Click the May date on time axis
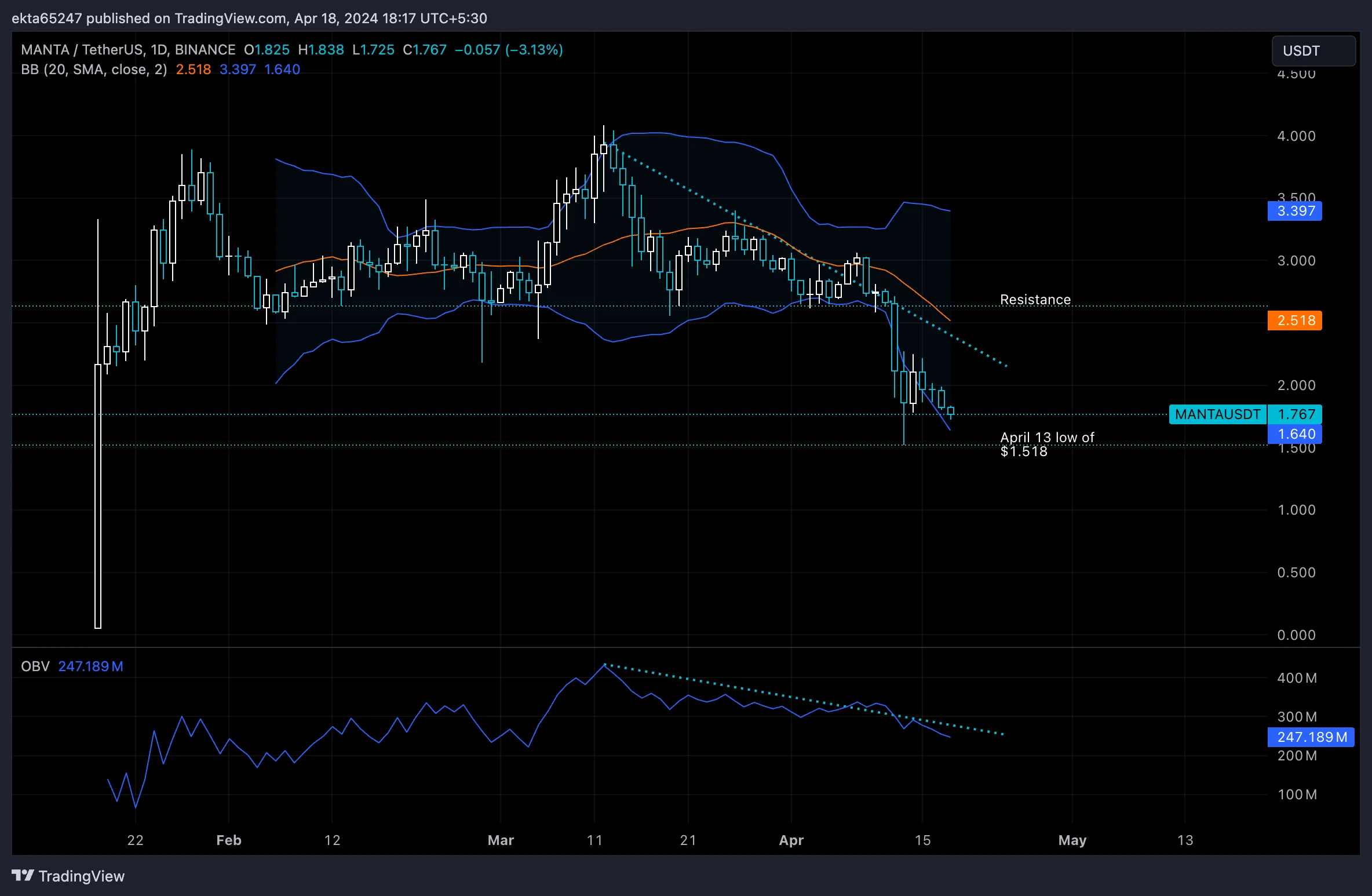The image size is (1372, 896). [1072, 840]
